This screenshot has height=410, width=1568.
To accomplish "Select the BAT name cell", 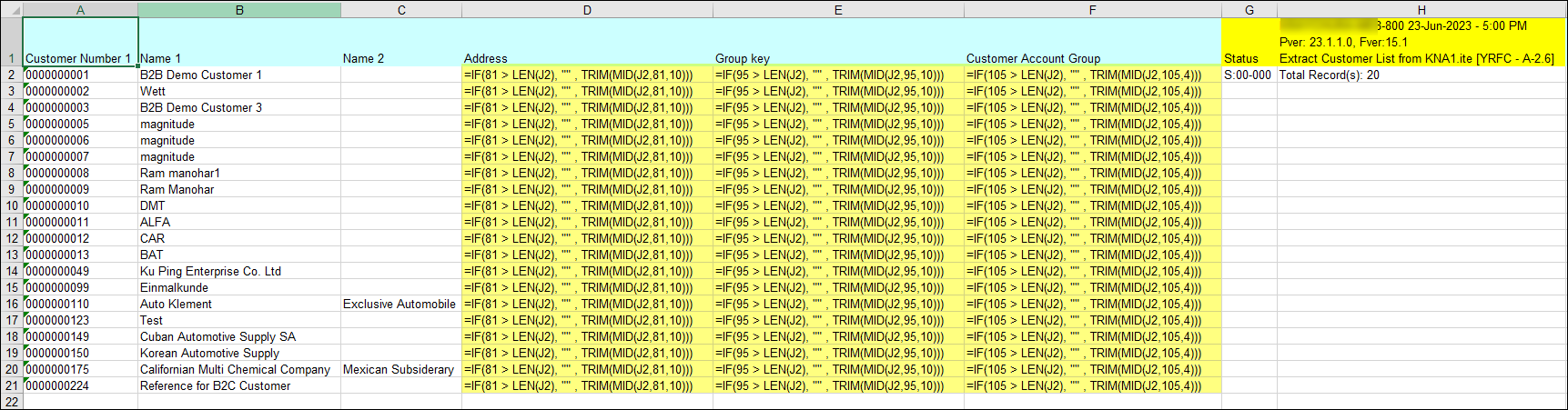I will [239, 255].
